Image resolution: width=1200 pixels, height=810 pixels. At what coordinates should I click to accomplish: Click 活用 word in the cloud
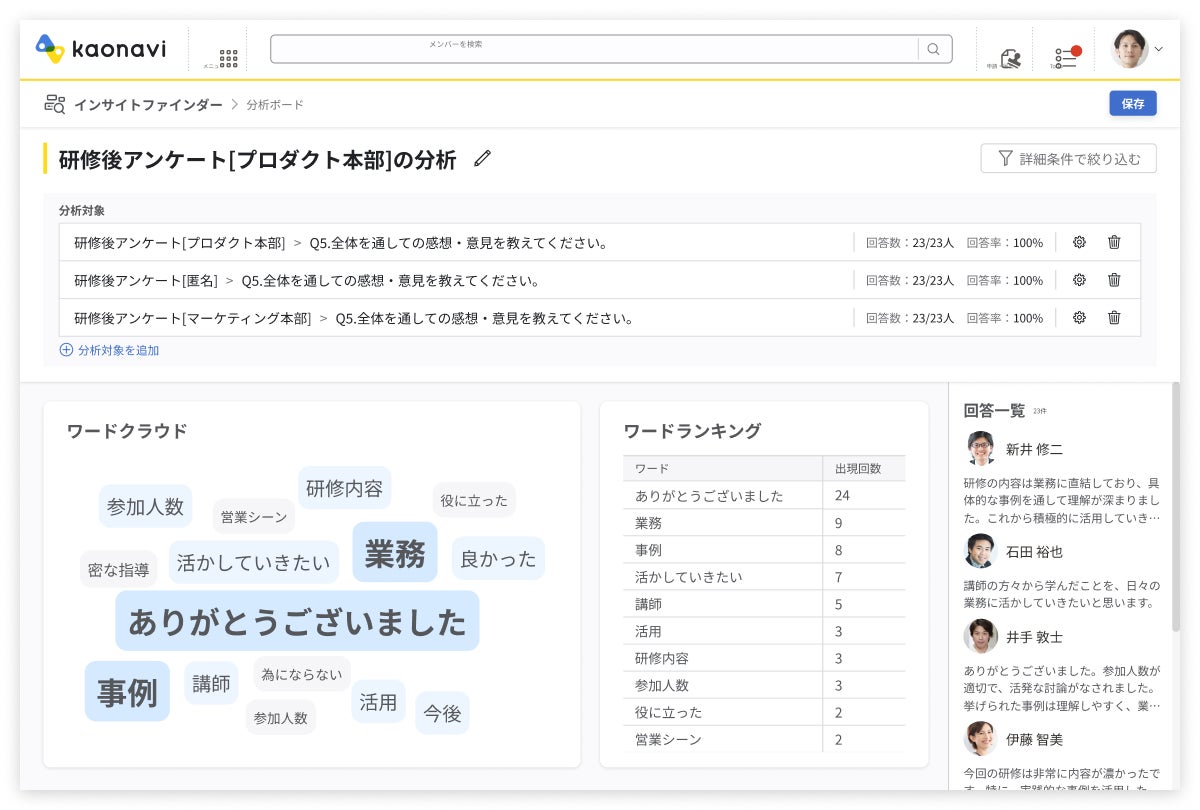[378, 702]
